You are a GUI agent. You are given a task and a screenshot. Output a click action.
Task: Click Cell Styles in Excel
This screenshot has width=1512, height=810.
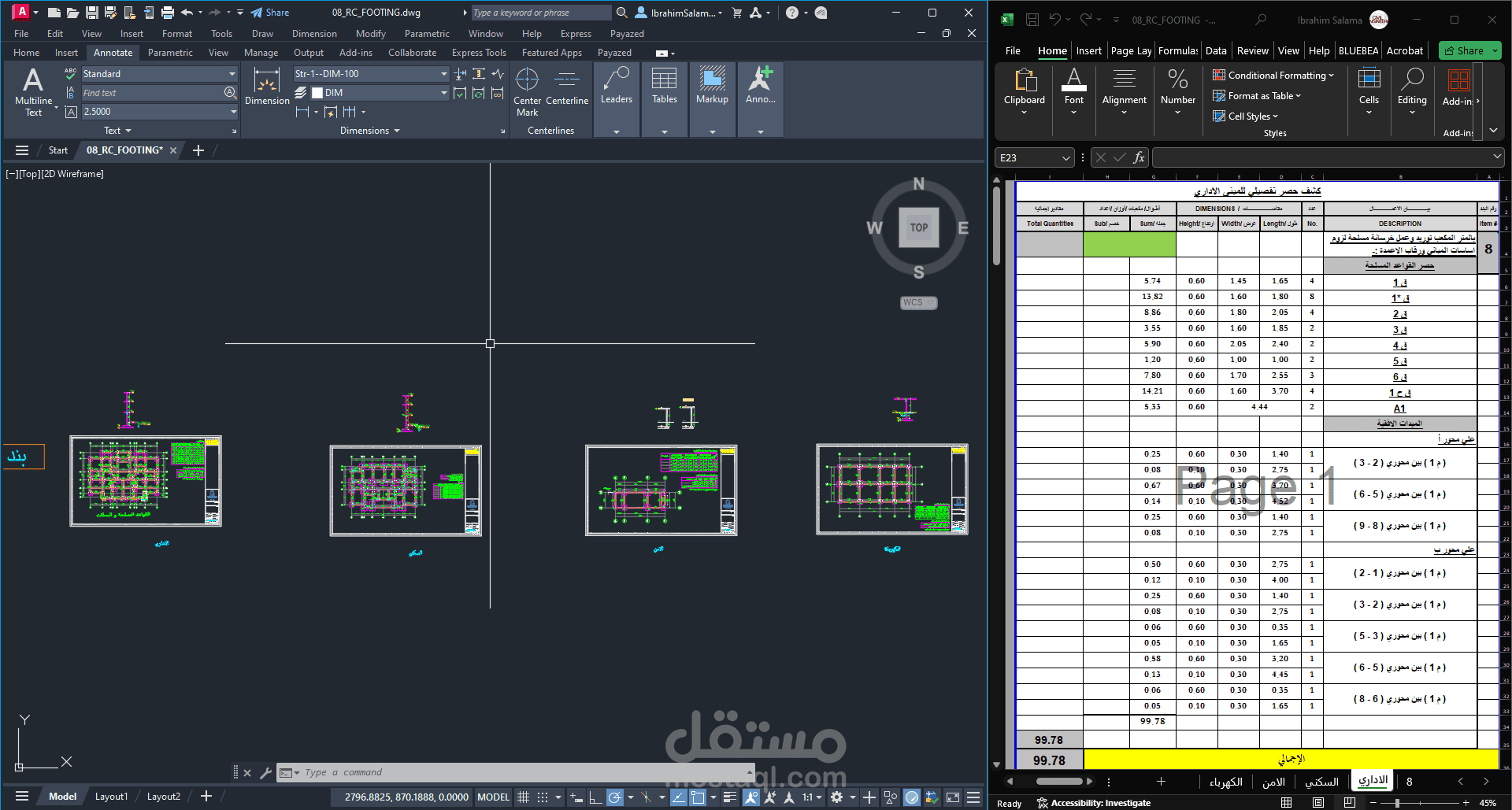point(1245,117)
